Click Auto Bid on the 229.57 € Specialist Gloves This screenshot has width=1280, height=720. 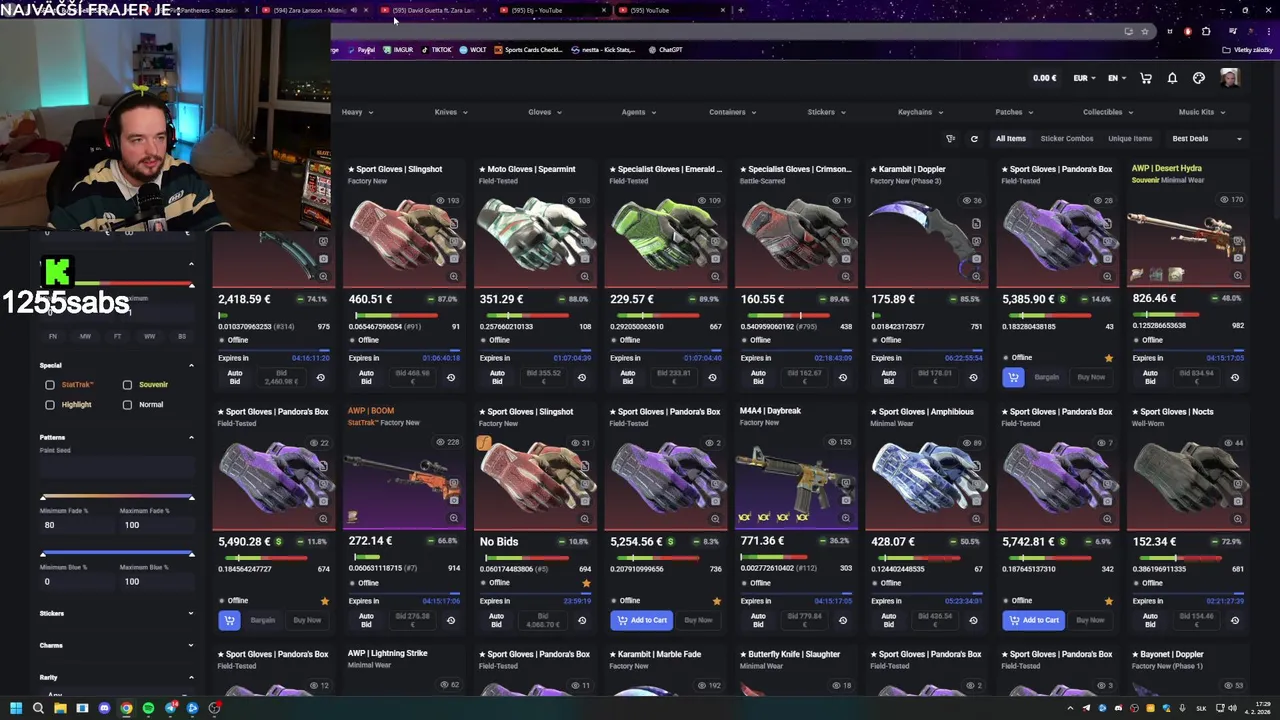click(x=627, y=377)
